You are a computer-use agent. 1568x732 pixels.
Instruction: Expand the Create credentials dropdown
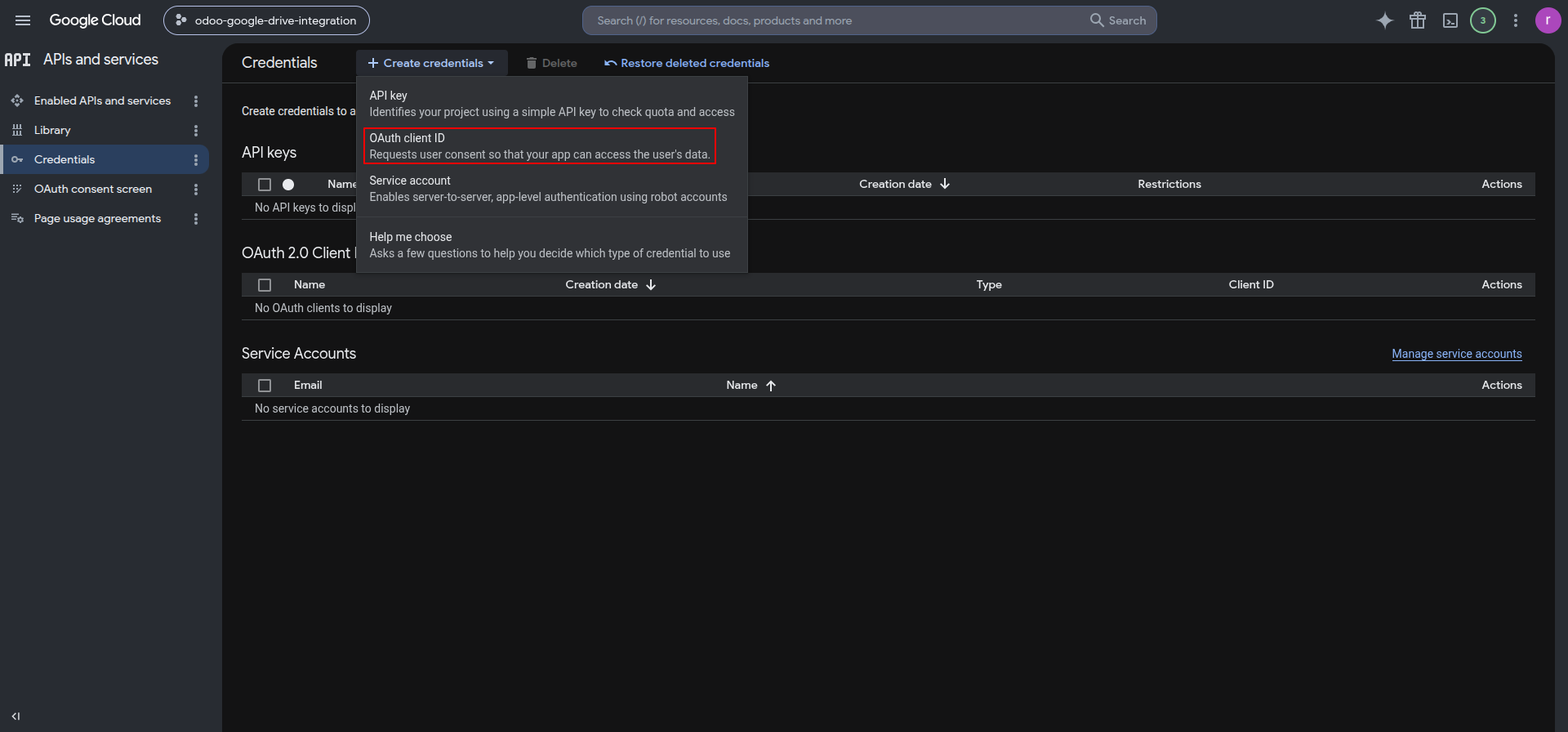(431, 63)
